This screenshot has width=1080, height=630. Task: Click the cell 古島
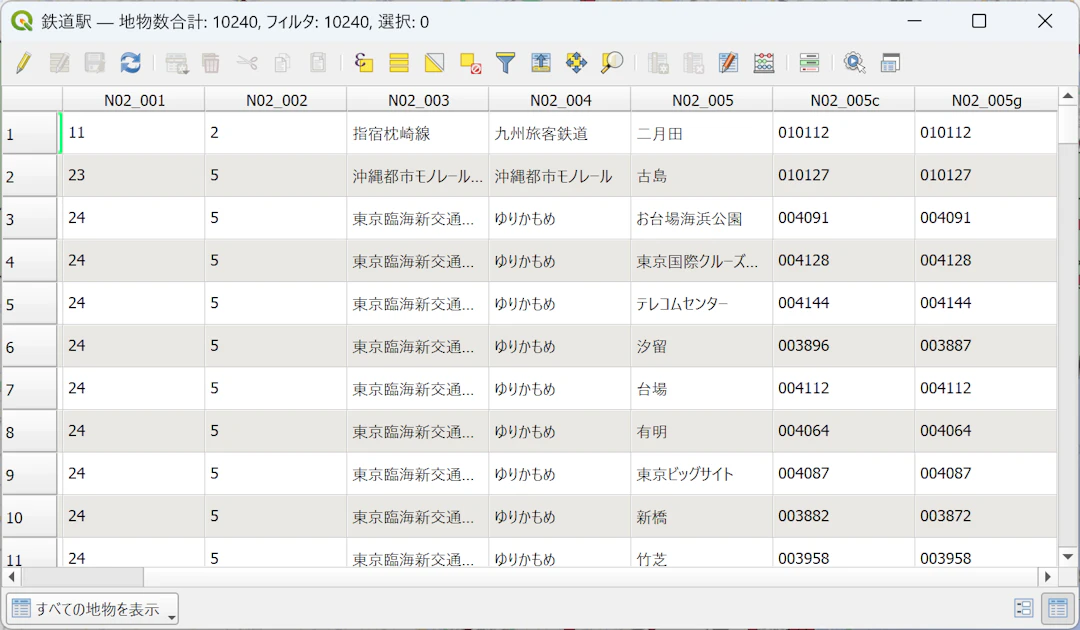(x=701, y=176)
